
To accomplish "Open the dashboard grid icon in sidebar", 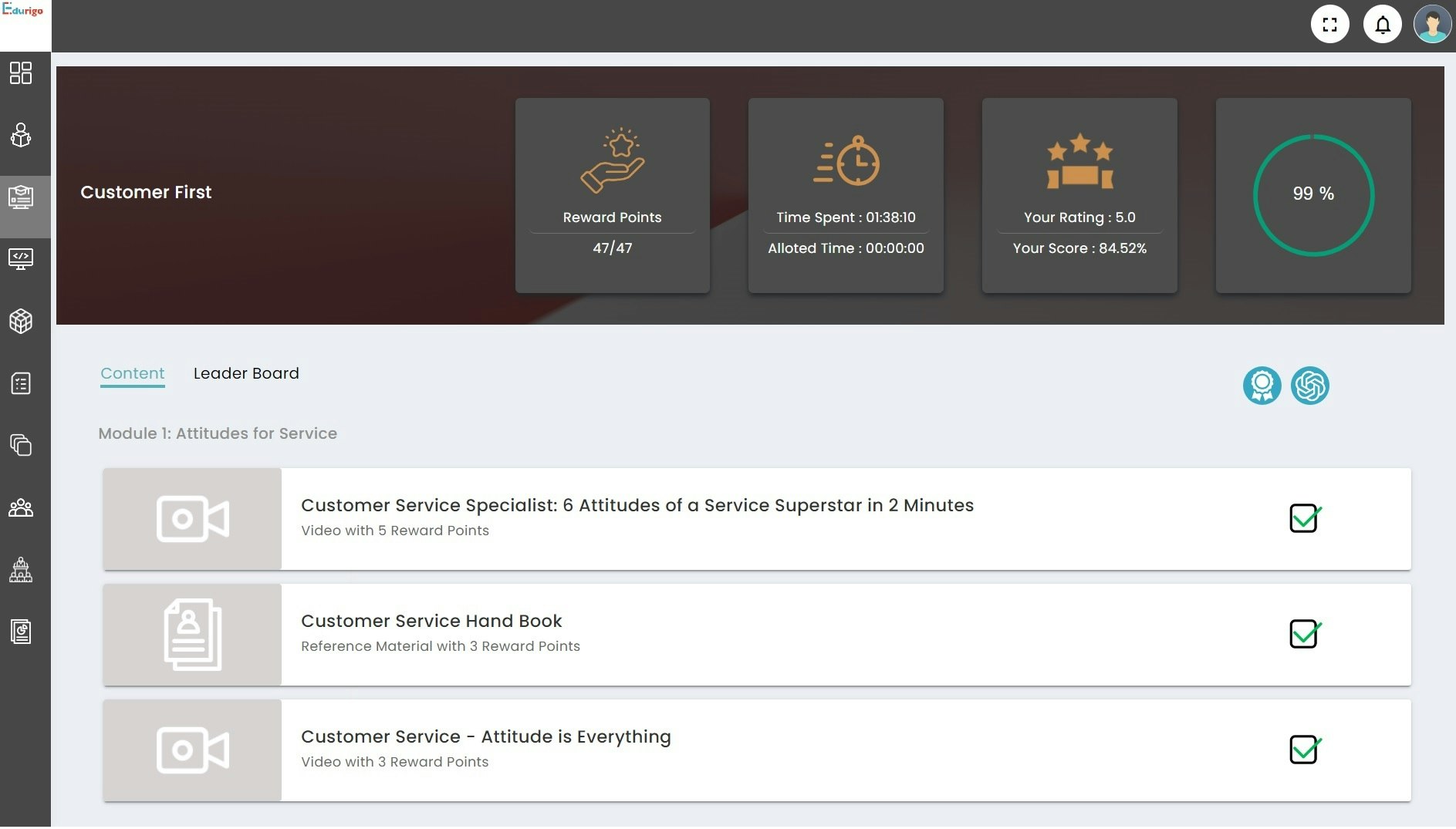I will pos(21,73).
